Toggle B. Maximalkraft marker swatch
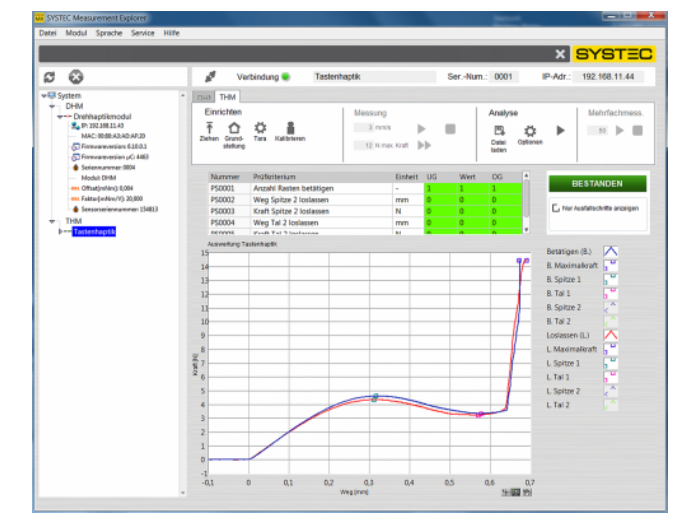This screenshot has width=700, height=525. coord(610,265)
